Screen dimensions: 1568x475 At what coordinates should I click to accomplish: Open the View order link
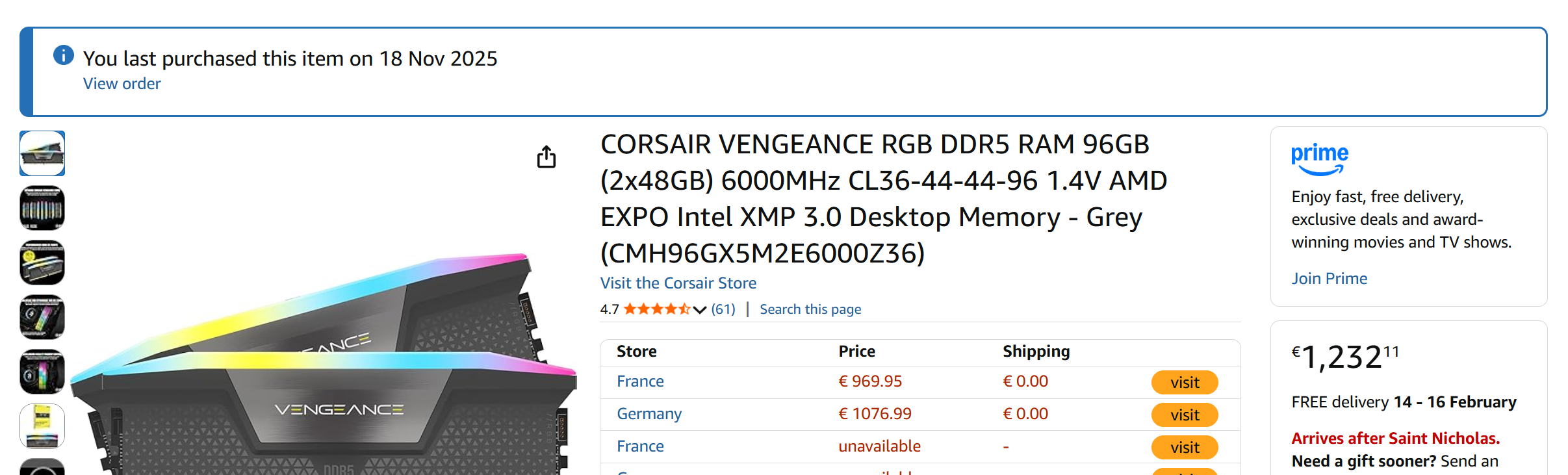(122, 84)
